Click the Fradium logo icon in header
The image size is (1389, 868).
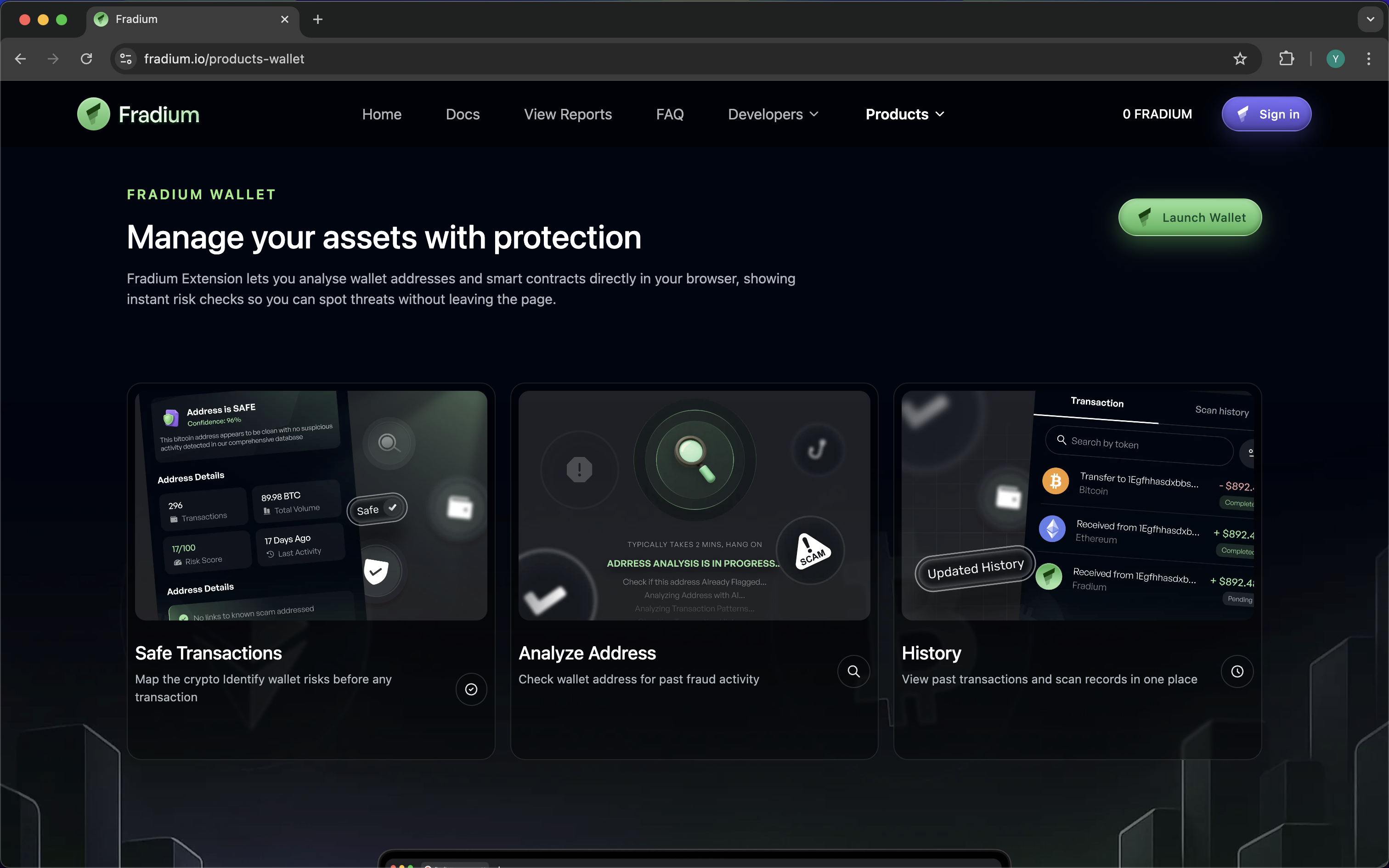coord(94,114)
